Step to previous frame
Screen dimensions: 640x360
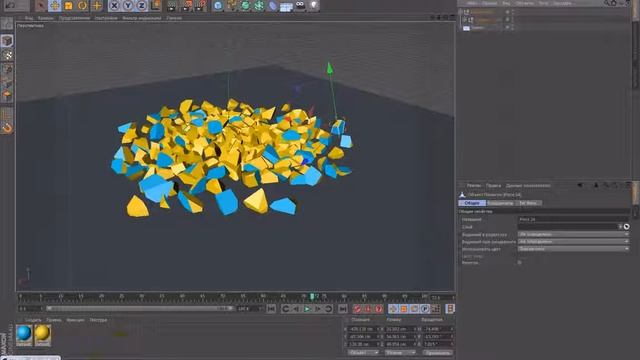(x=296, y=309)
